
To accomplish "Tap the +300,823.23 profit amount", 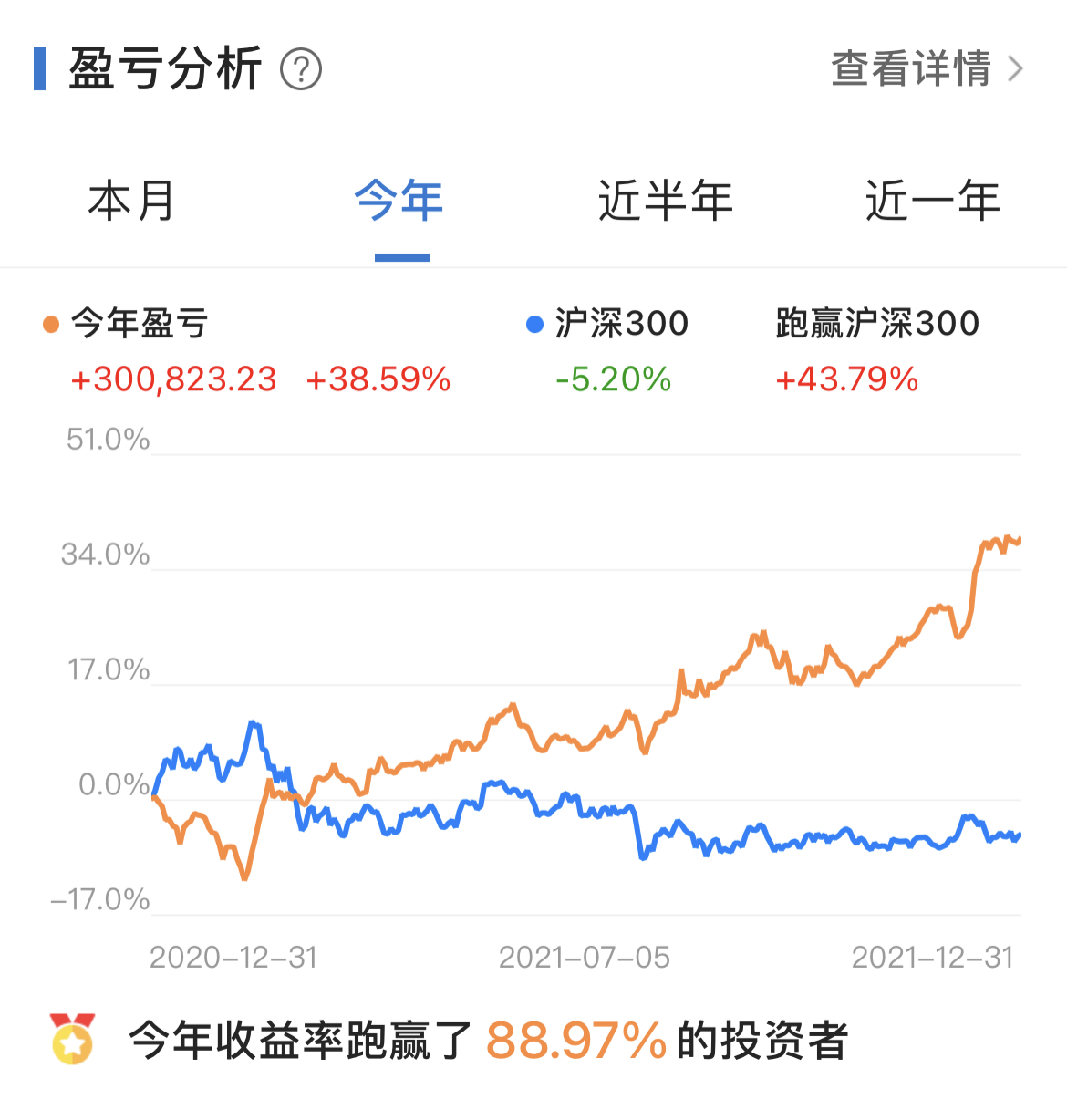I will point(173,379).
